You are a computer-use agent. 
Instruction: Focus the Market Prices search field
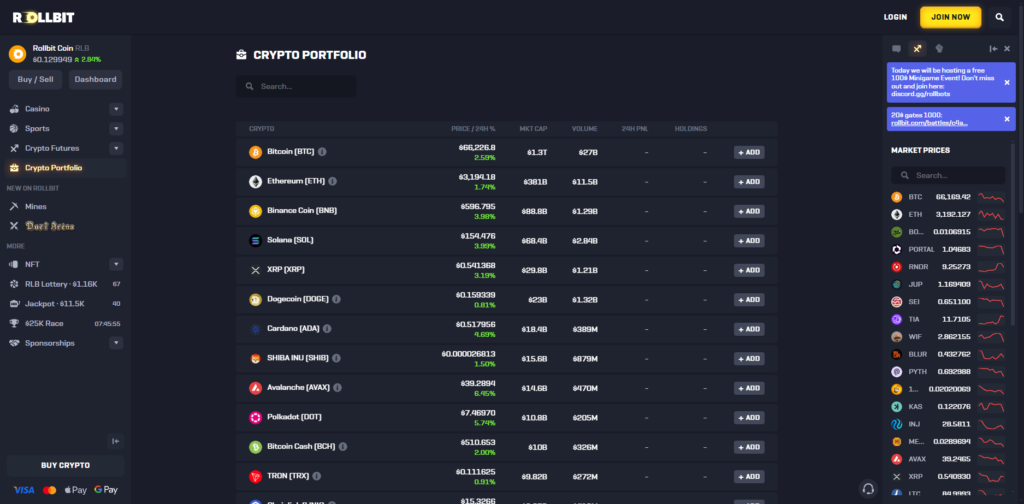pyautogui.click(x=948, y=176)
